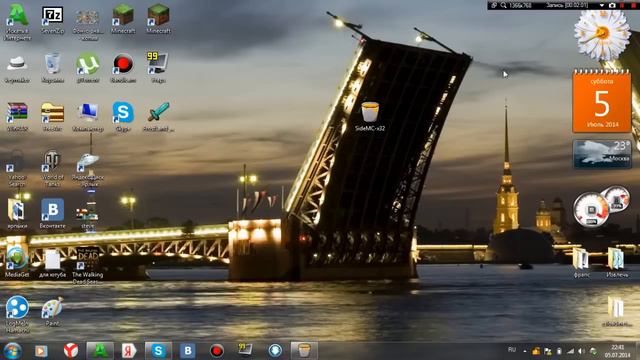Open the volume control in the tray
Image resolution: width=640 pixels, height=360 pixels.
click(x=582, y=351)
